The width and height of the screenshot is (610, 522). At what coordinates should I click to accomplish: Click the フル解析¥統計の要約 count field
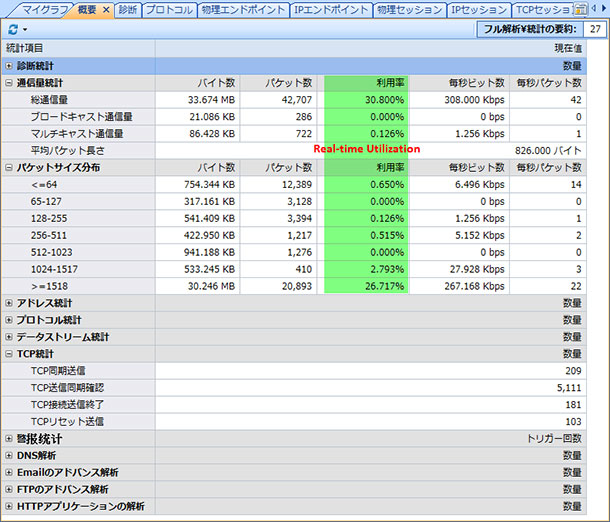(x=595, y=30)
